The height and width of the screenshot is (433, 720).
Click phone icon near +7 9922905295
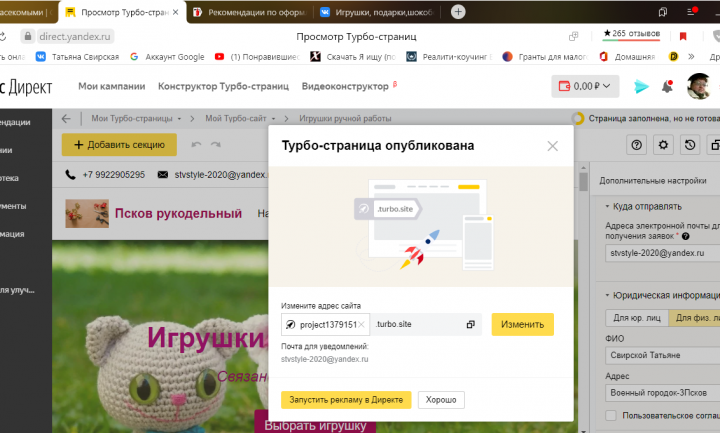70,174
